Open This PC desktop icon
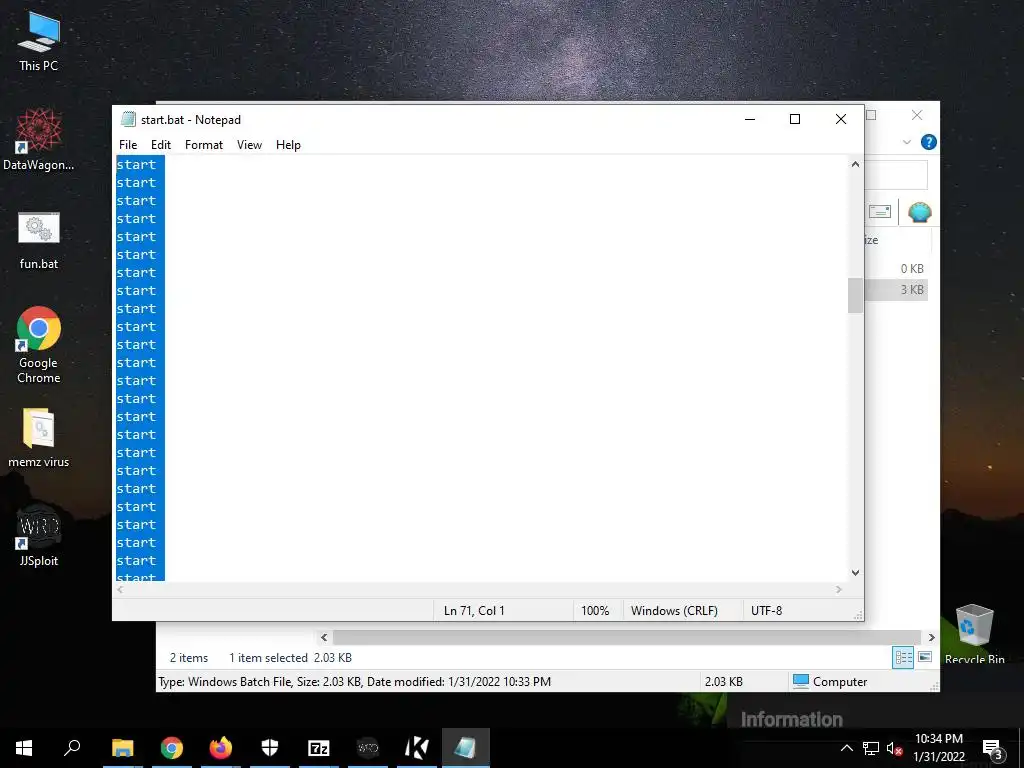The height and width of the screenshot is (768, 1024). [x=39, y=42]
